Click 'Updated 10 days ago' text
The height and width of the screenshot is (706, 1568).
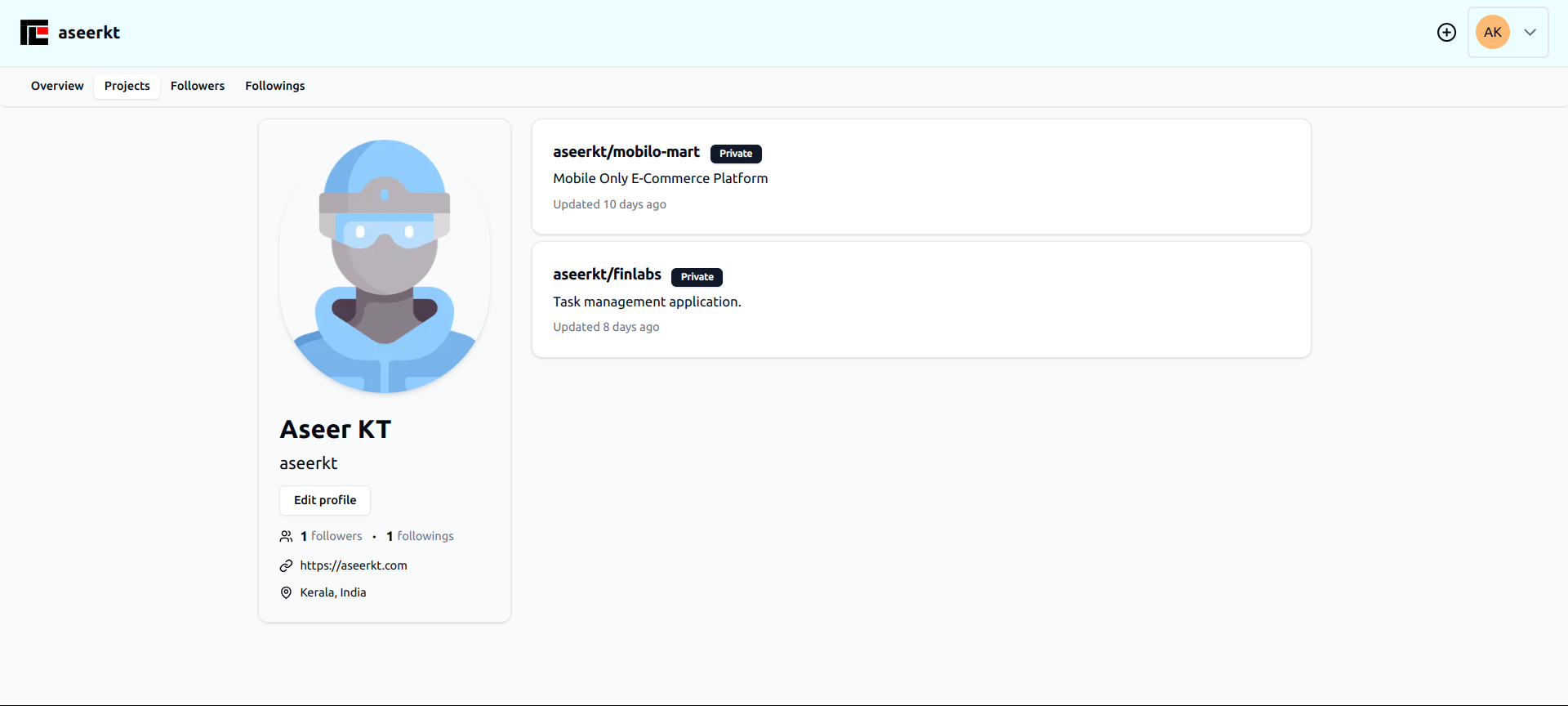(x=609, y=204)
